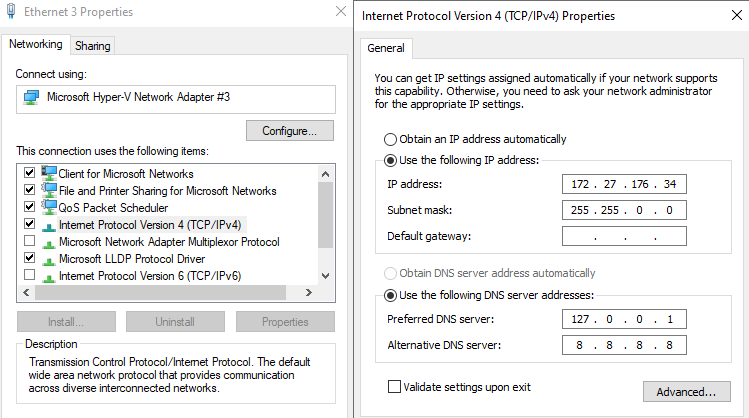The height and width of the screenshot is (418, 749).
Task: Click the Hyper-V Network Adapter #3 icon
Action: point(32,98)
